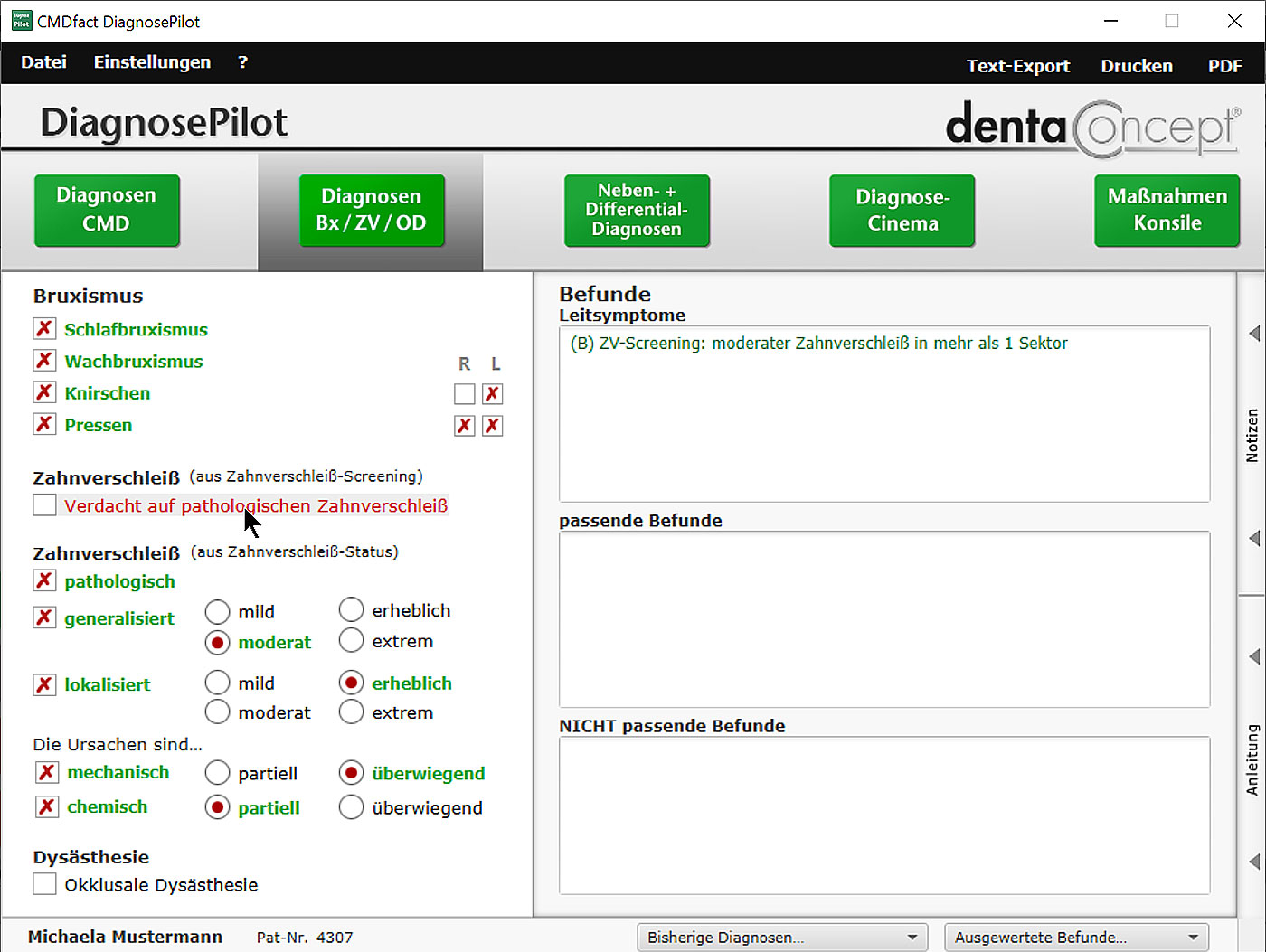1266x952 pixels.
Task: Click the arrow above Notizen
Action: [1254, 334]
